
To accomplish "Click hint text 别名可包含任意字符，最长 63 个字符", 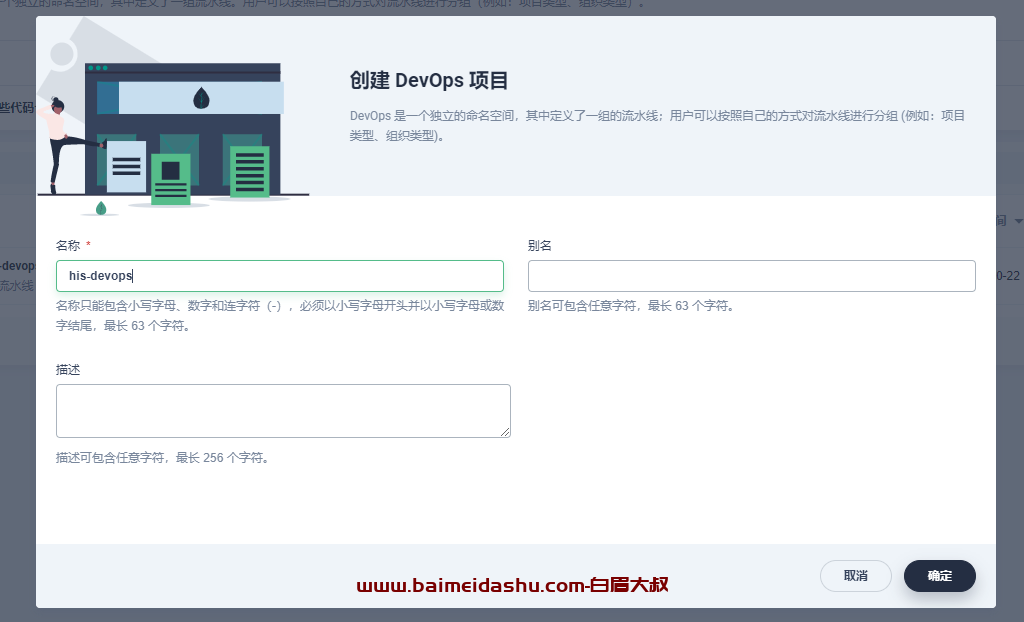I will tap(631, 306).
